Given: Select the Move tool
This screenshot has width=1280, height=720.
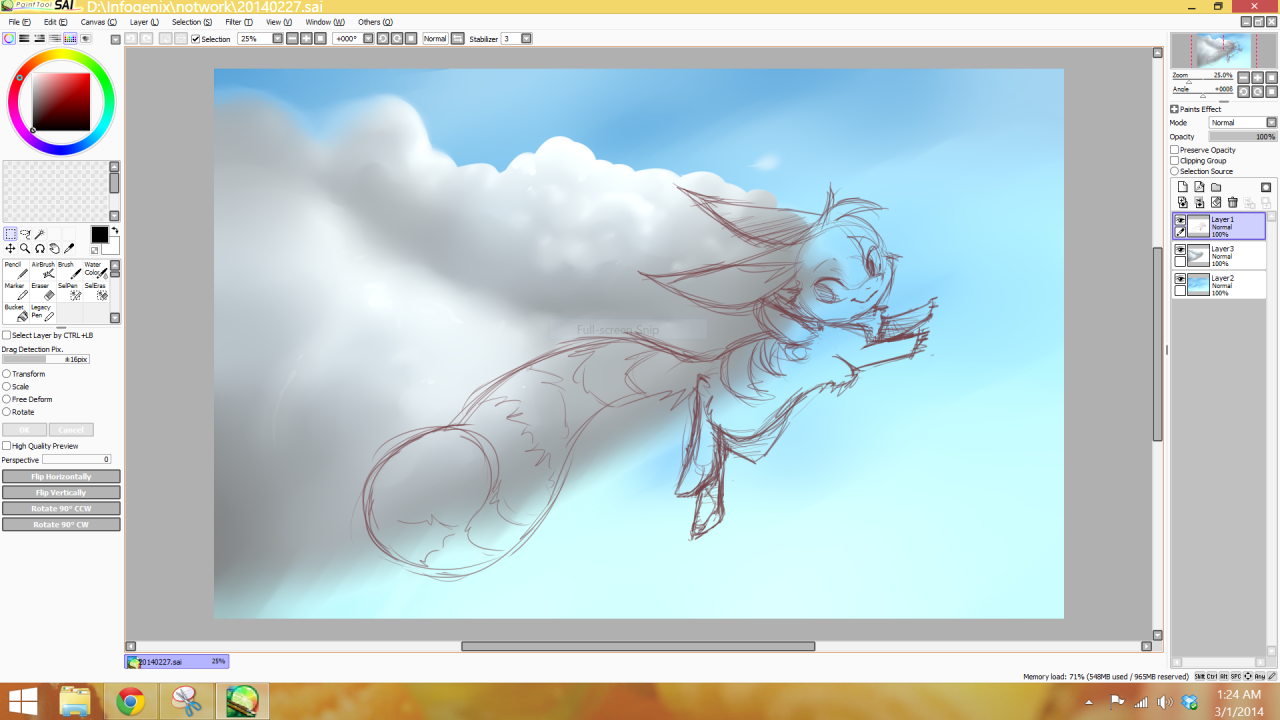Looking at the screenshot, I should tap(10, 248).
